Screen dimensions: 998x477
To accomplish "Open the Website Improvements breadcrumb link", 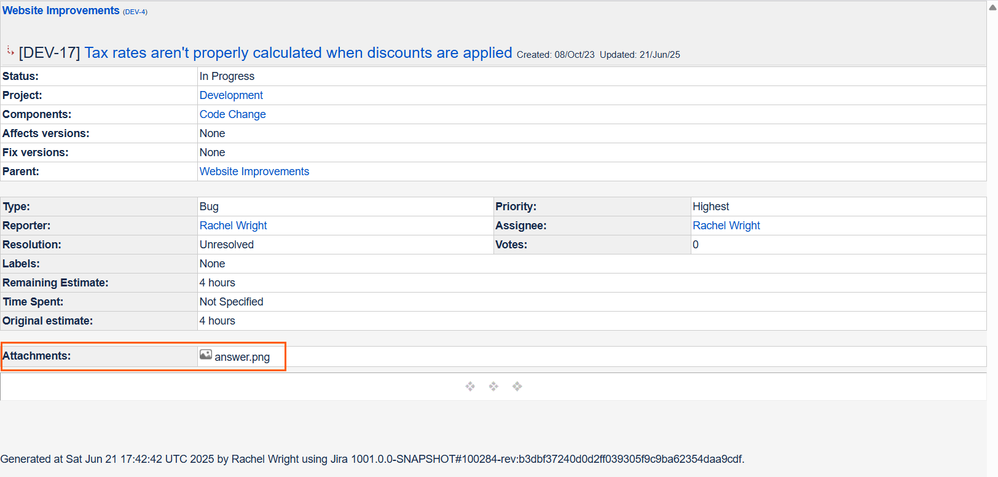I will 61,10.
